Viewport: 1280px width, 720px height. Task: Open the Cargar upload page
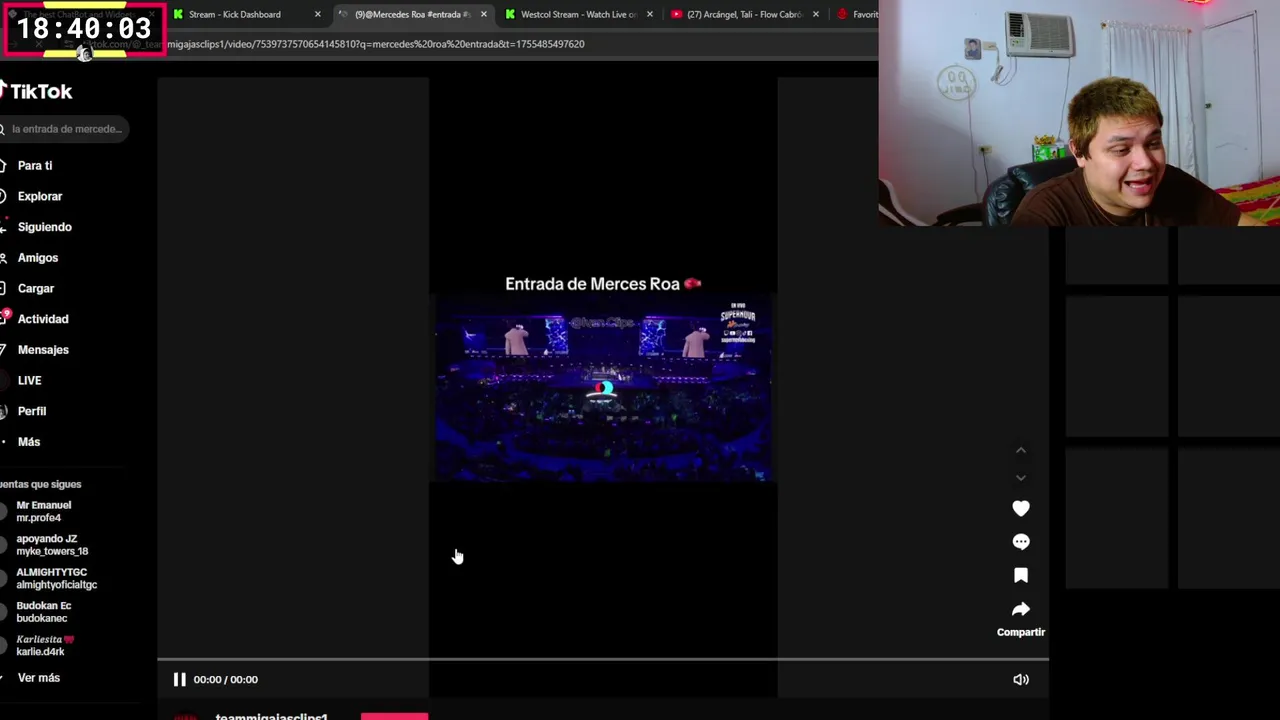click(x=35, y=289)
